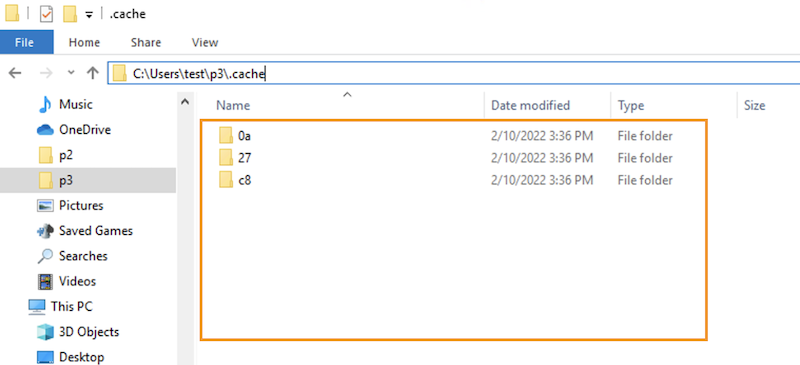Click the Properties quick access icon

coord(46,15)
